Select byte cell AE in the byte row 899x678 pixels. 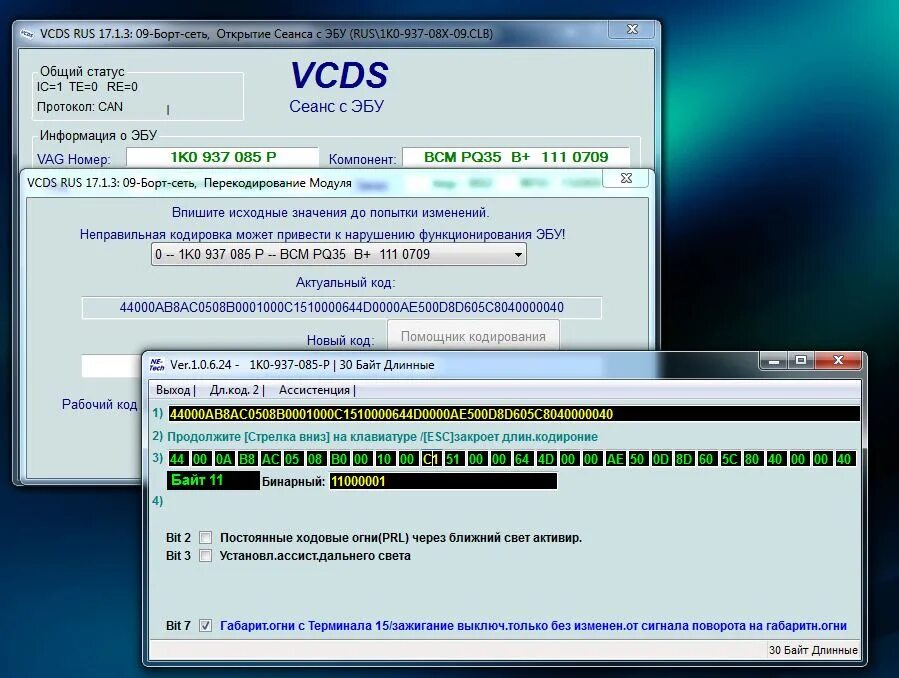[x=615, y=459]
